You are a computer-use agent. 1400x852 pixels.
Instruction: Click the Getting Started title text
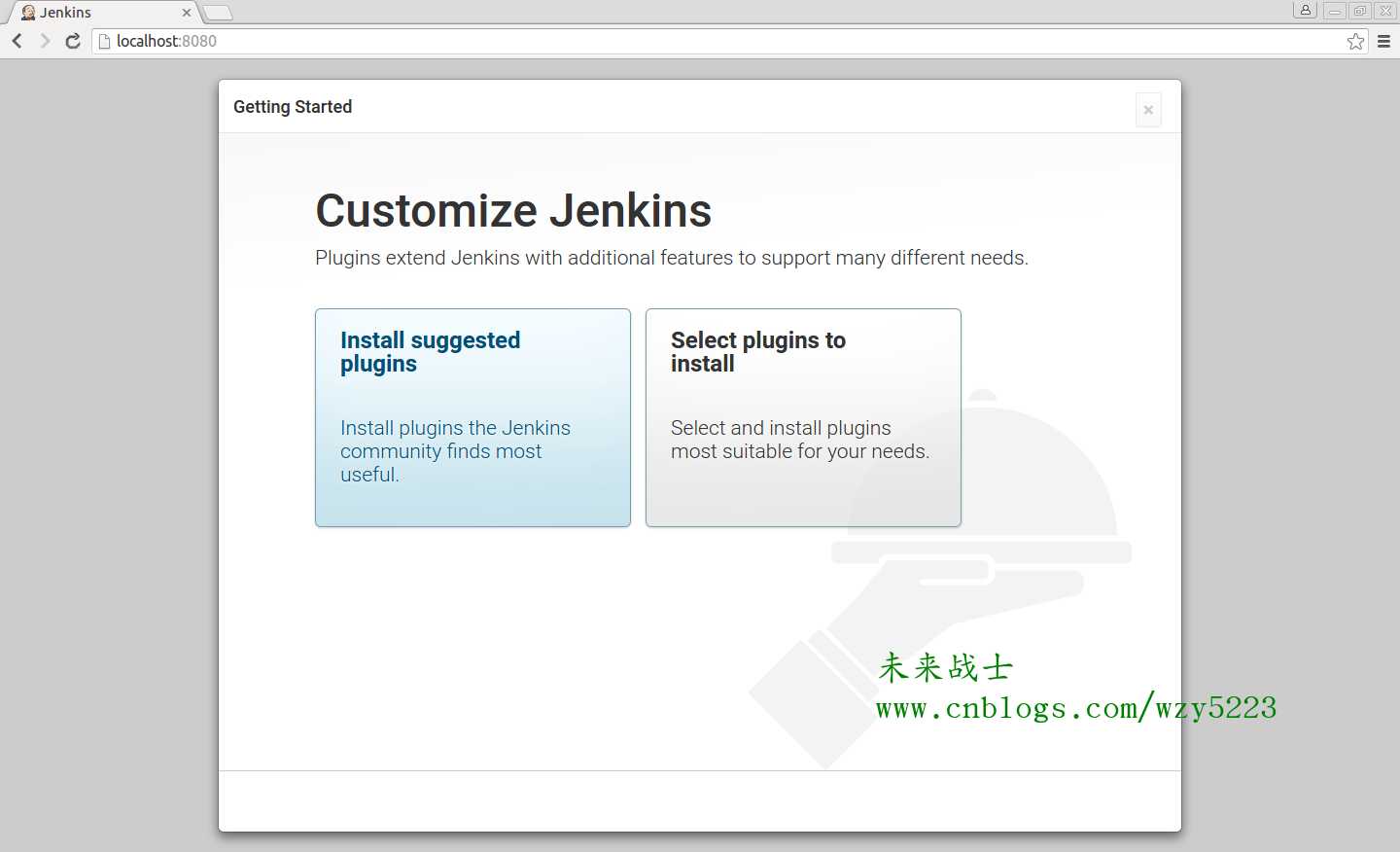293,107
